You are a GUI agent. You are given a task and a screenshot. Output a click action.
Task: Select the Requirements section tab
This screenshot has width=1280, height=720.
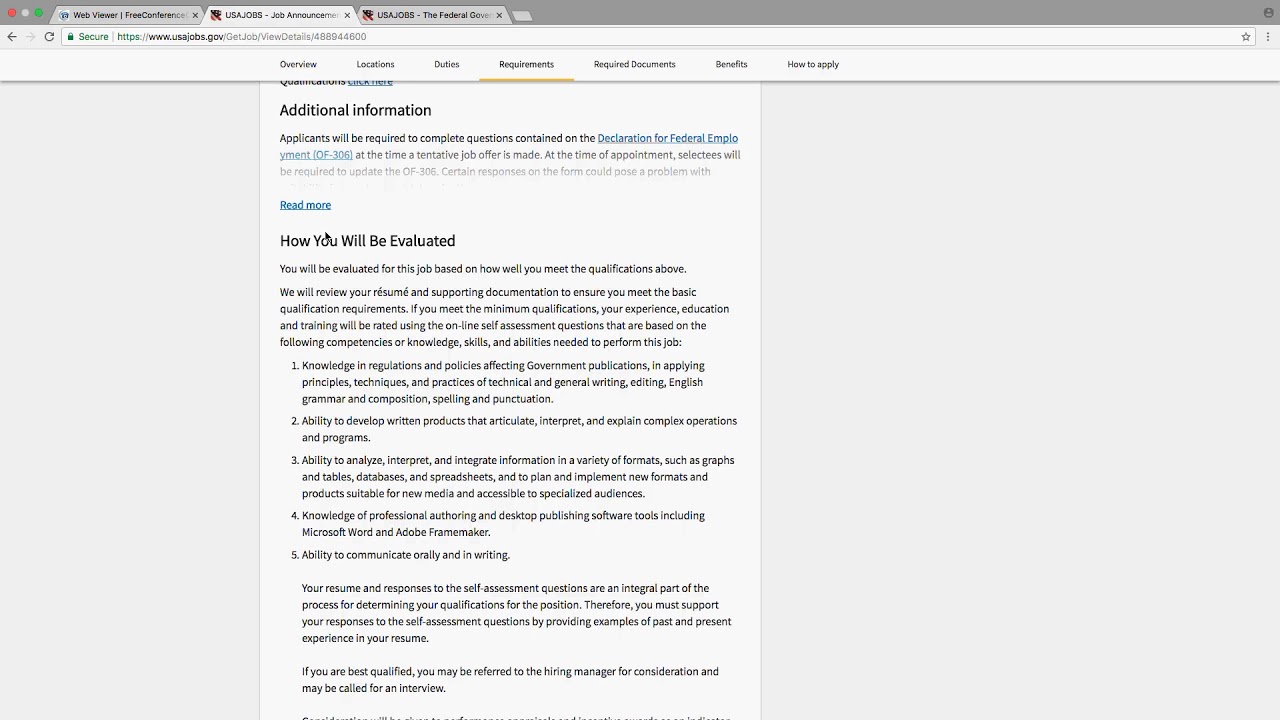[x=526, y=64]
